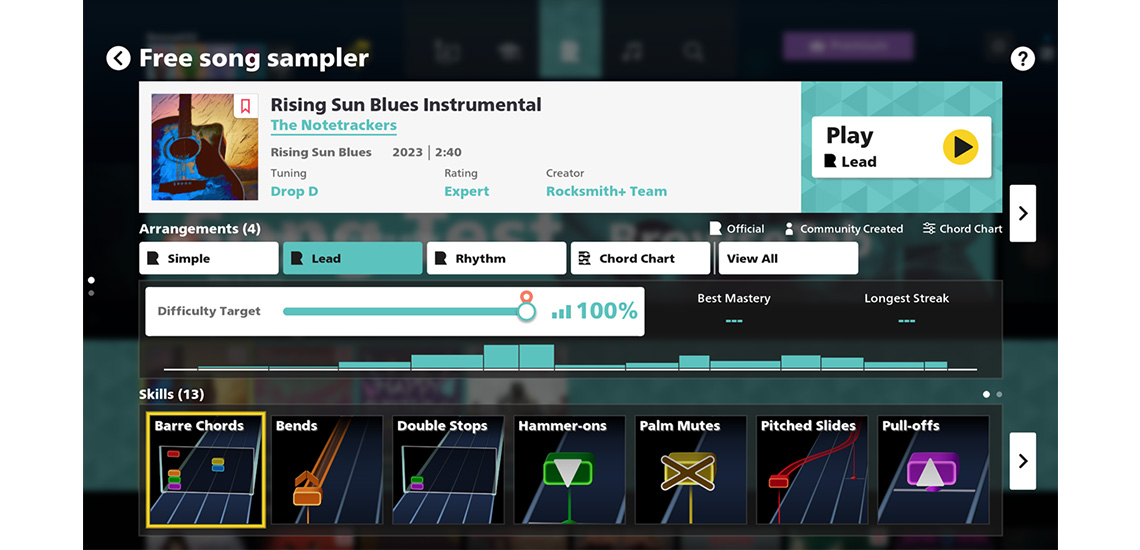The width and height of the screenshot is (1140, 550).
Task: Open the Double Stops skill card
Action: 449,469
